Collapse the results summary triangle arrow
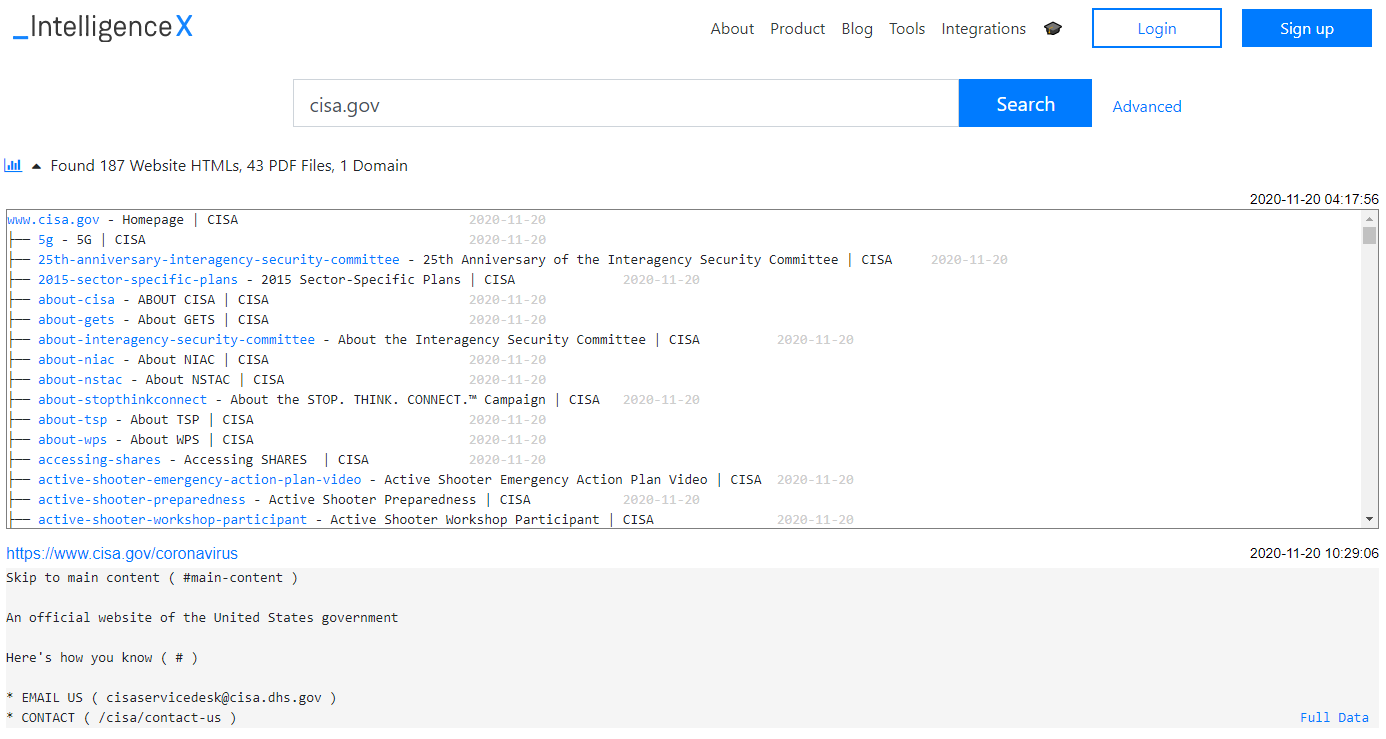The height and width of the screenshot is (739, 1386). tap(37, 166)
